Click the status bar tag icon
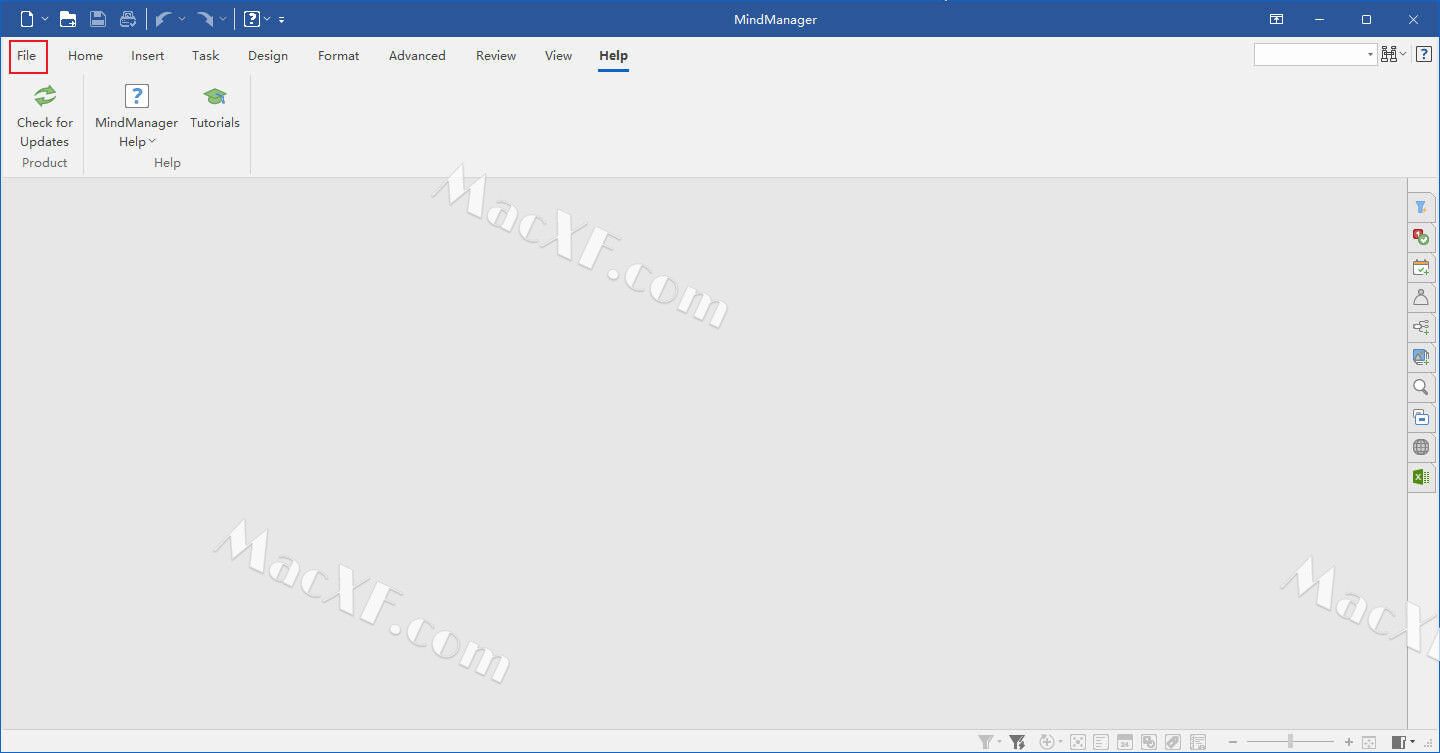This screenshot has height=753, width=1440. [x=1173, y=742]
